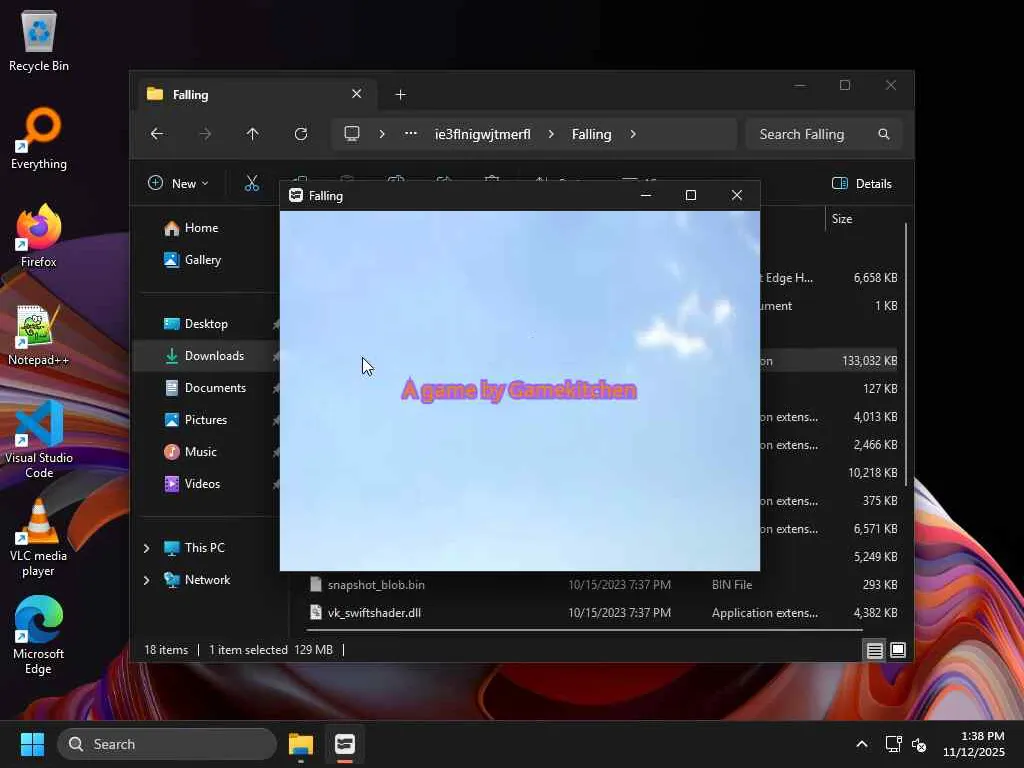Open Pictures in navigation pane
This screenshot has width=1024, height=768.
[206, 420]
